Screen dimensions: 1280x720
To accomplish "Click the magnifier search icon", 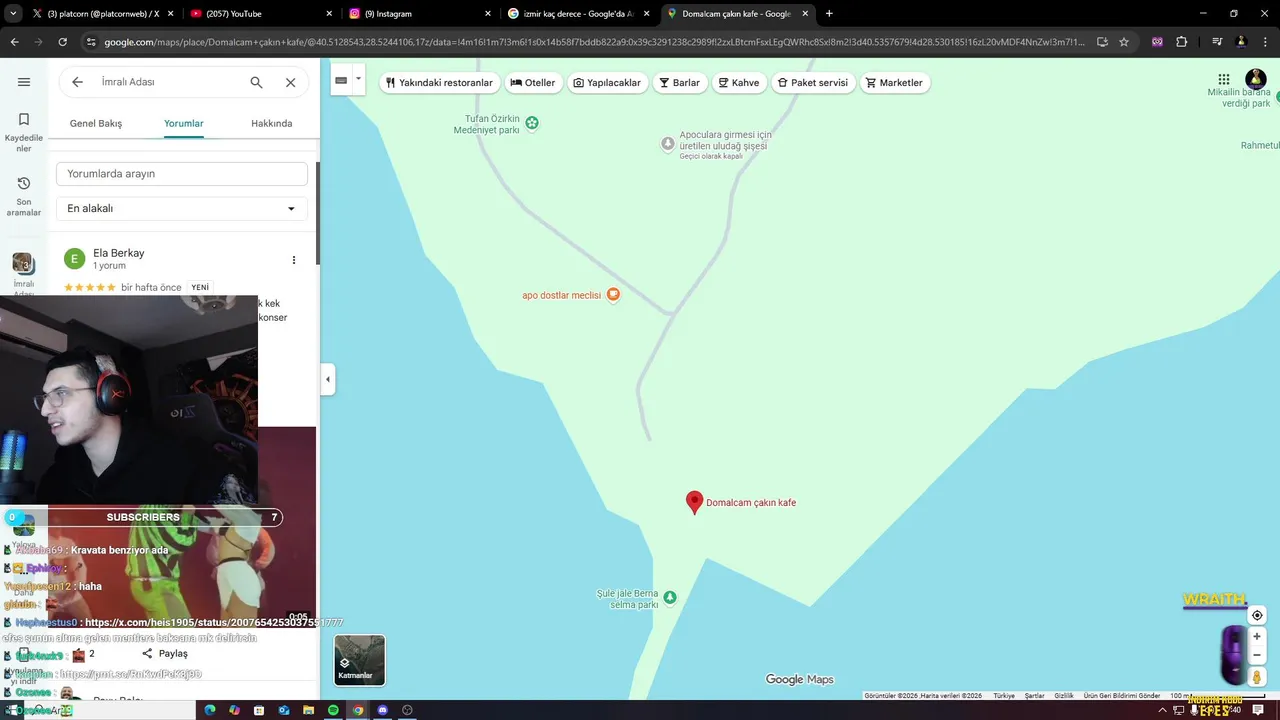I will (x=257, y=82).
